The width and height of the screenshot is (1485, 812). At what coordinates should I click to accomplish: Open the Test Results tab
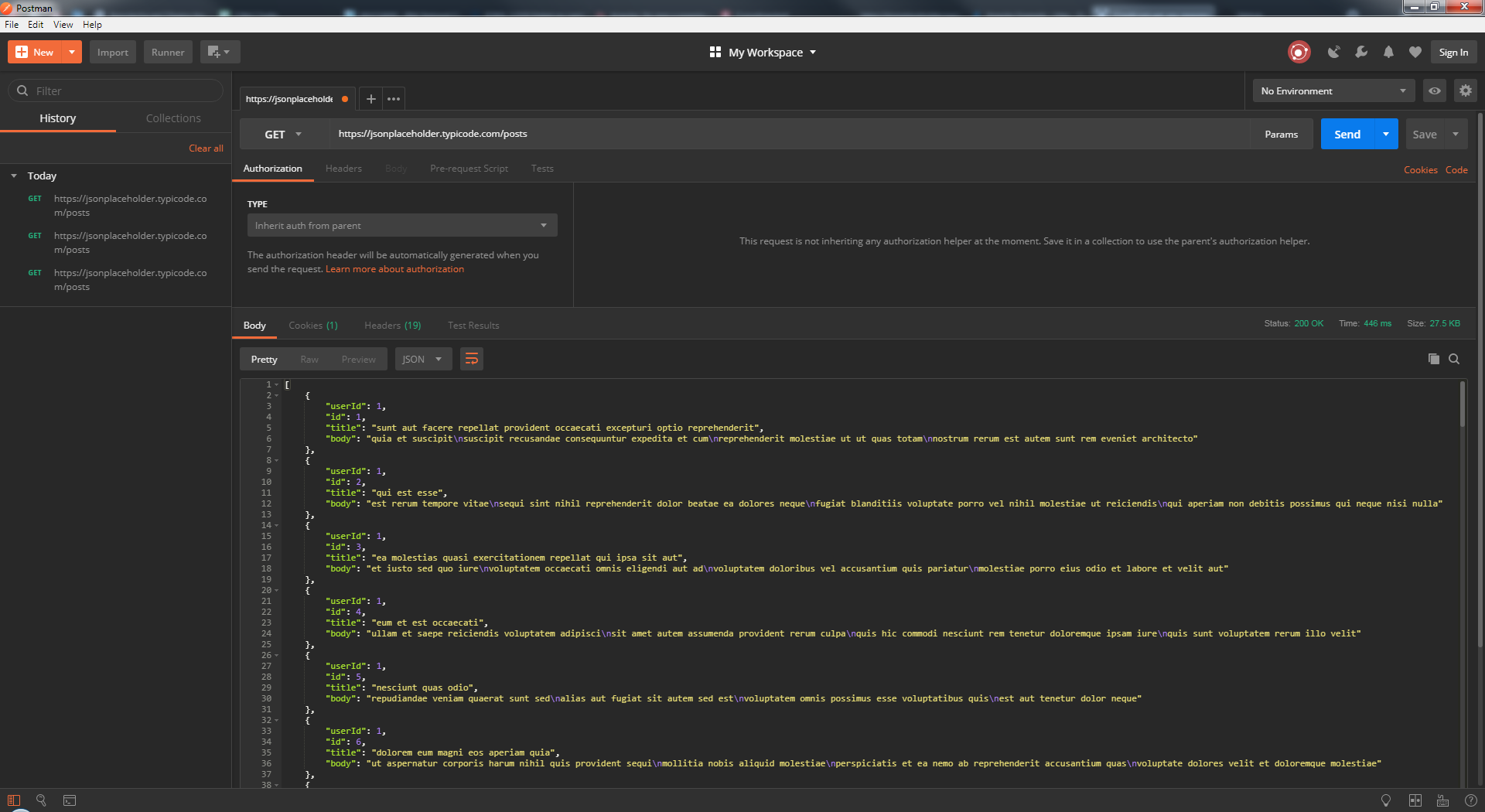[473, 326]
